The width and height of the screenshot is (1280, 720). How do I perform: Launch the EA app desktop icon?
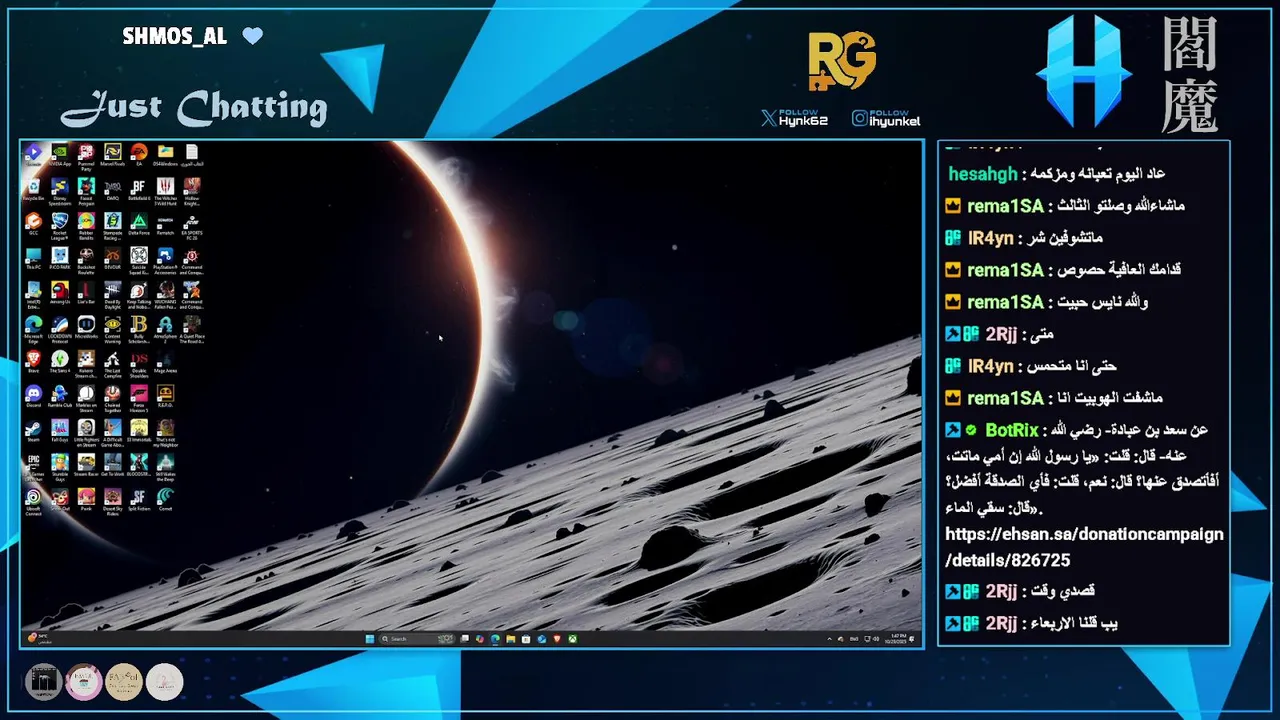tap(139, 155)
